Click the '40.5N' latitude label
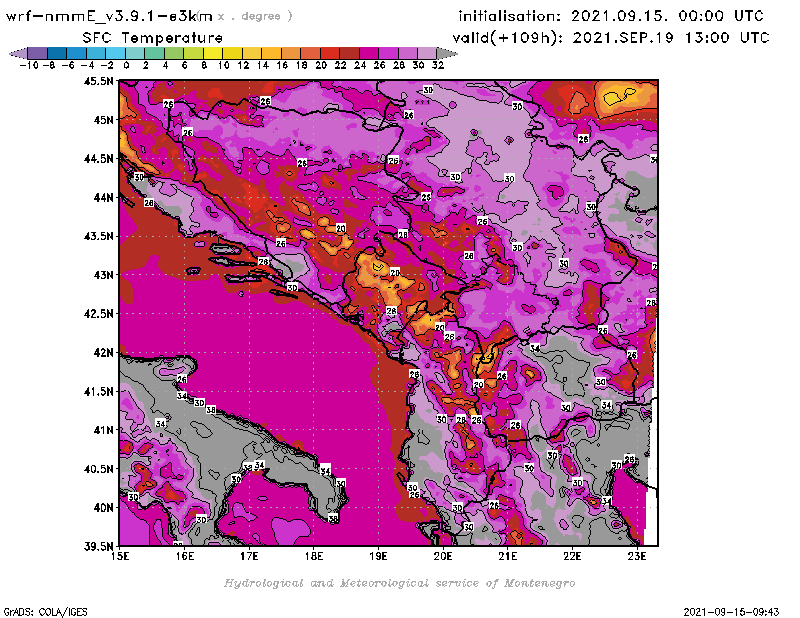The image size is (800, 618). point(99,469)
